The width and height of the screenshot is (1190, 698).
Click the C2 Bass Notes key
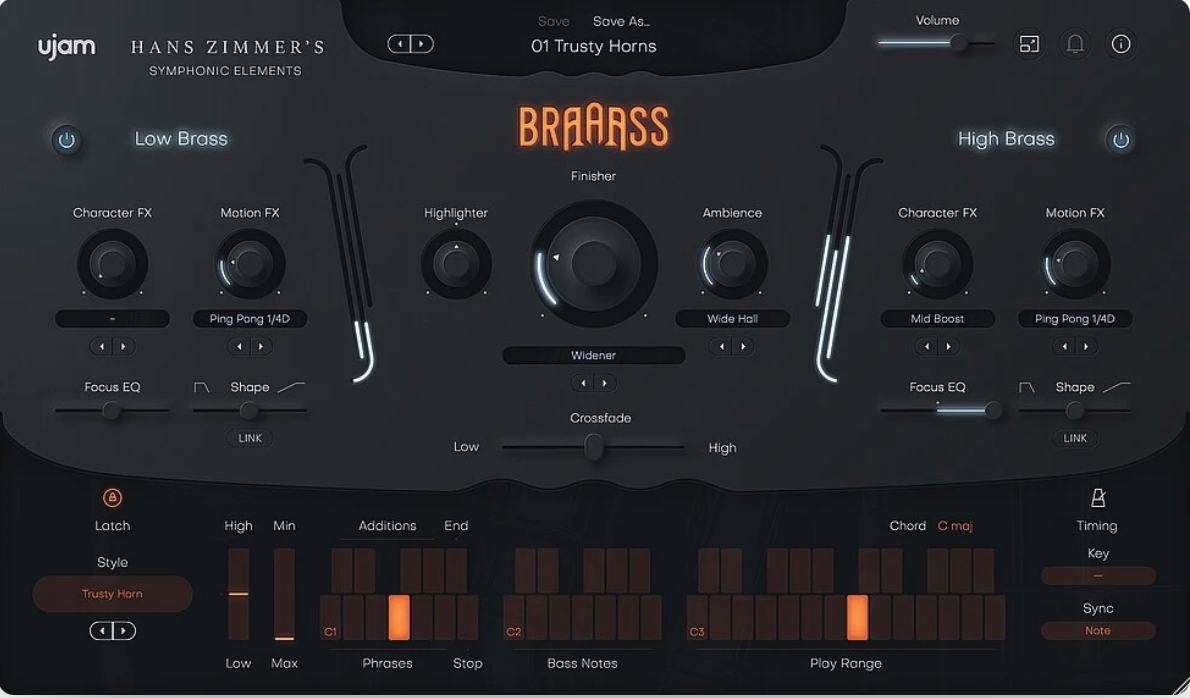click(514, 618)
